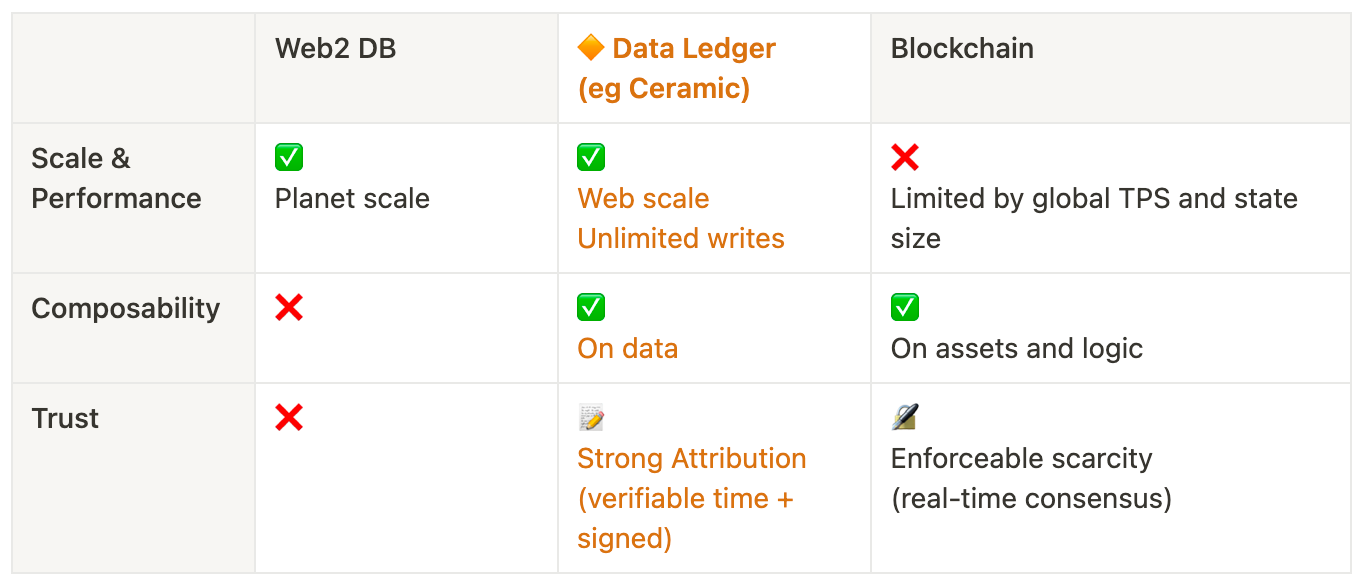
Task: Click the red X in Web2 DB Composability cell
Action: pos(289,308)
